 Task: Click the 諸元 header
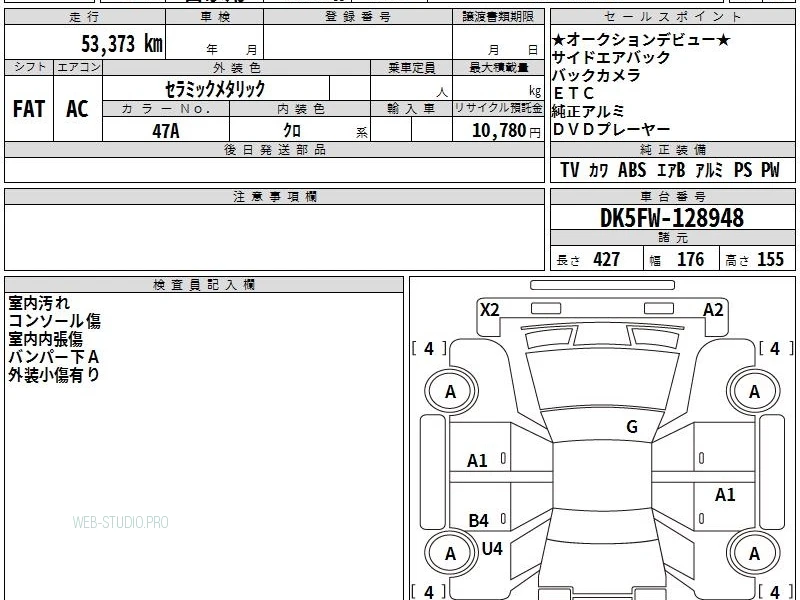tap(673, 238)
